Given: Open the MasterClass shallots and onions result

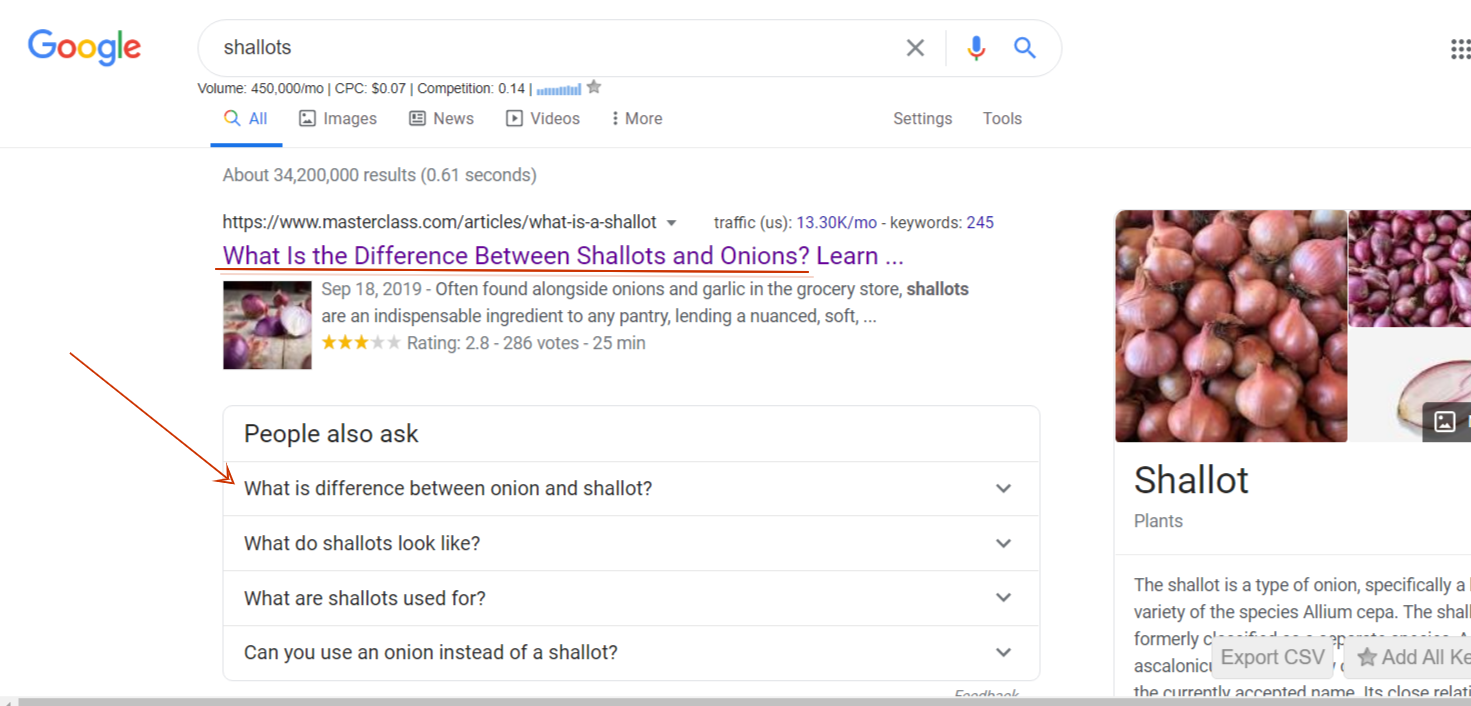Looking at the screenshot, I should tap(562, 256).
